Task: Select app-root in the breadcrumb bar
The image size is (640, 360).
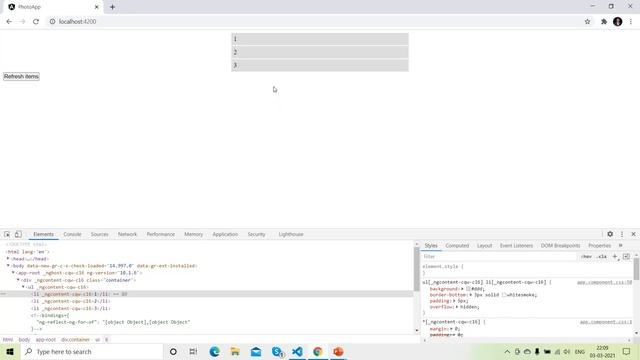Action: tap(45, 340)
